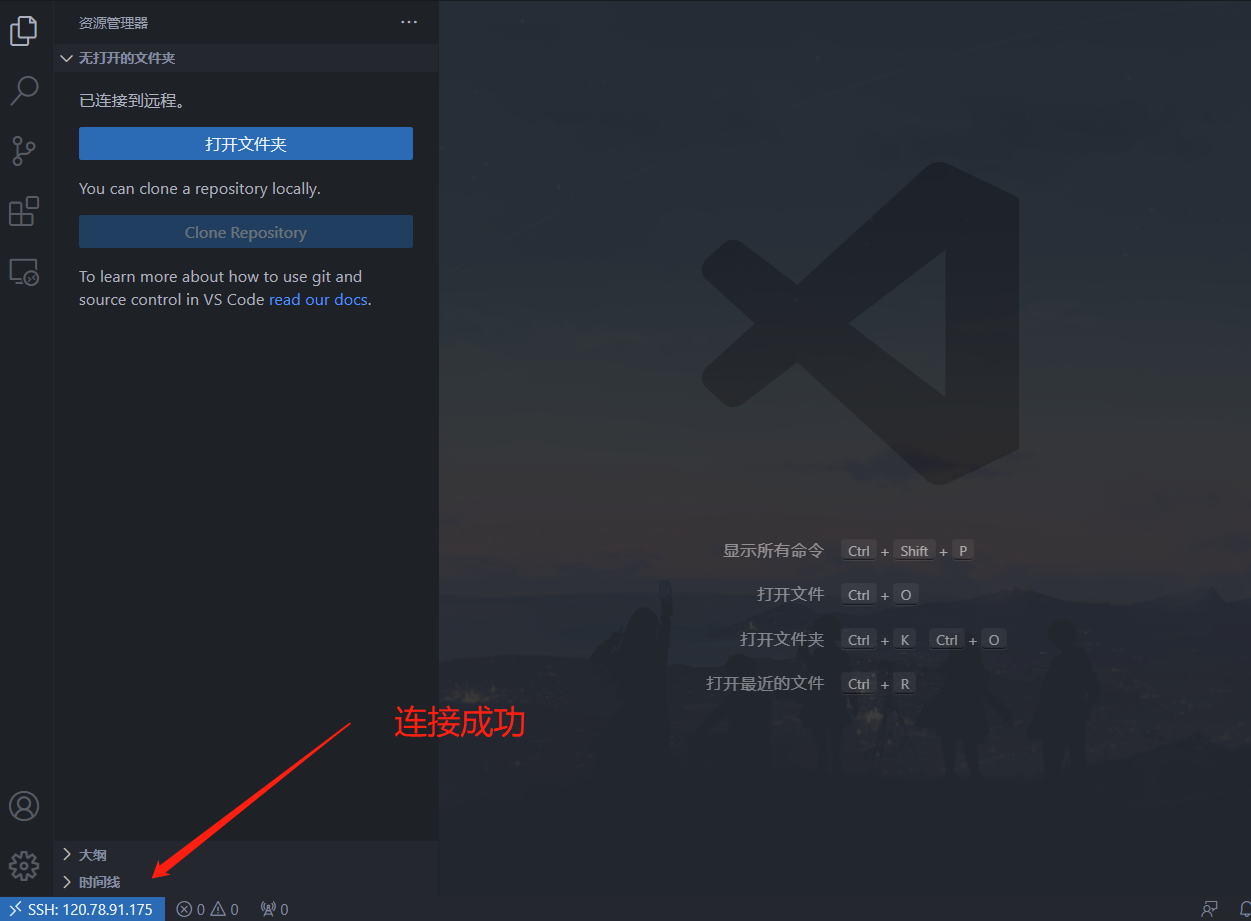Open the Search view icon

(x=24, y=90)
